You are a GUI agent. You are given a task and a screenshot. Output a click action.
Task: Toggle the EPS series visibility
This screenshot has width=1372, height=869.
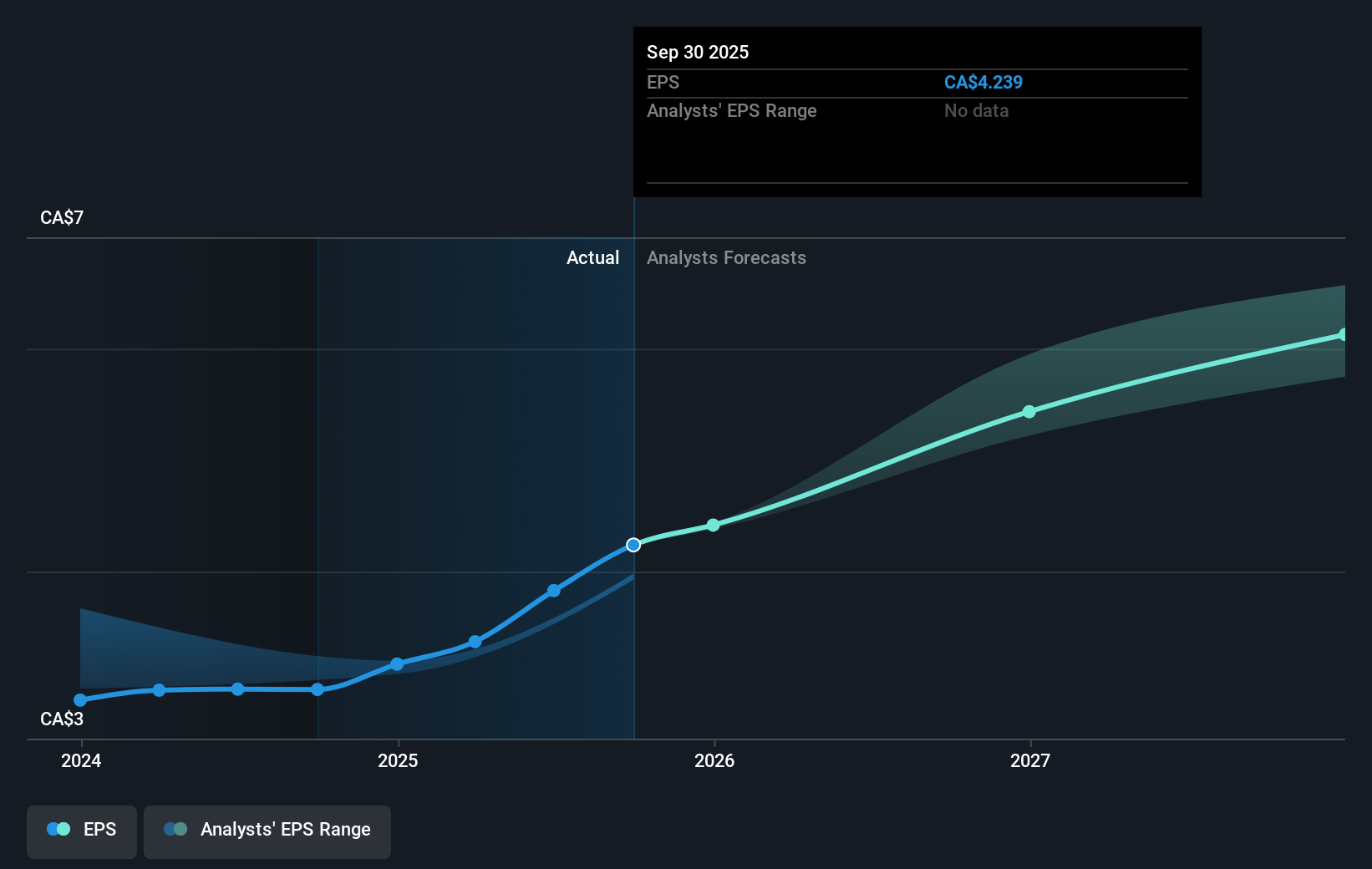(x=81, y=831)
